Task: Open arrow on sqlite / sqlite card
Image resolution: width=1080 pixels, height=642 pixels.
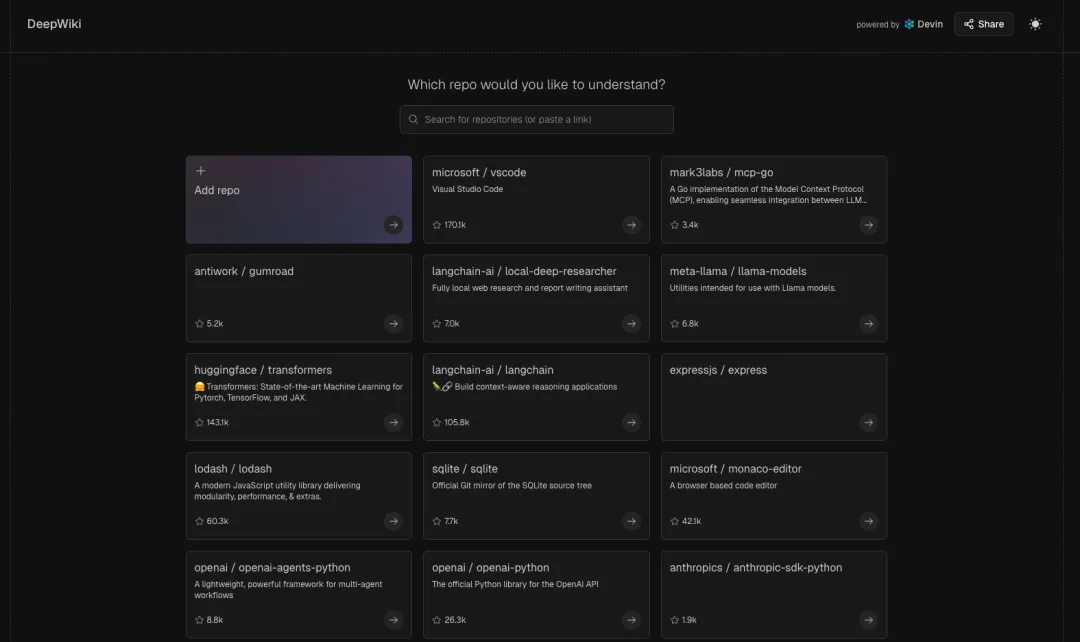Action: click(631, 521)
